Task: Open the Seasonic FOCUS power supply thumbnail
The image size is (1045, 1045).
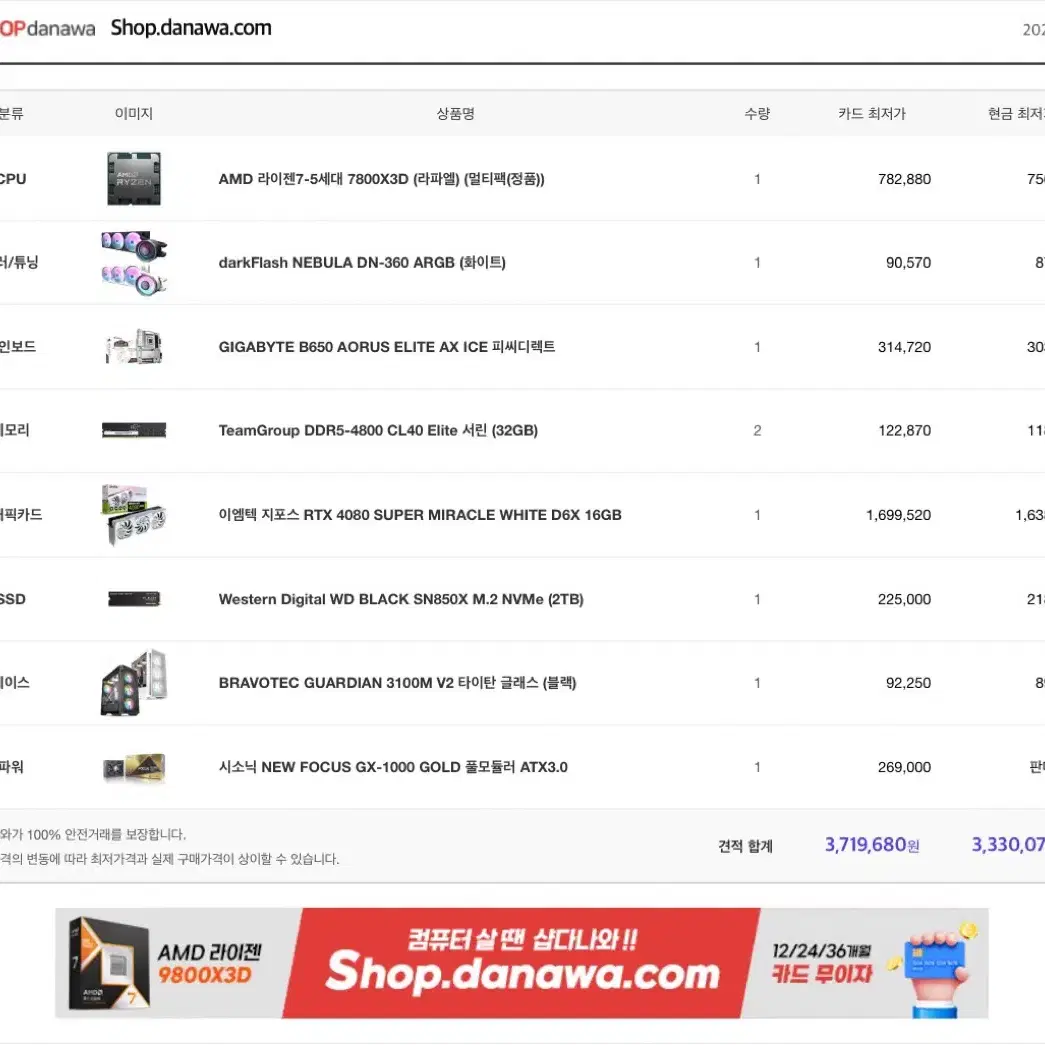Action: coord(134,767)
